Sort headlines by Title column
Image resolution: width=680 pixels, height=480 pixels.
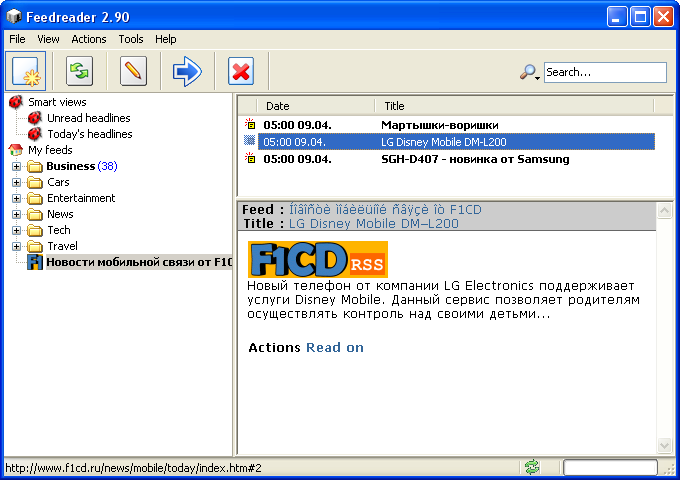(x=514, y=106)
